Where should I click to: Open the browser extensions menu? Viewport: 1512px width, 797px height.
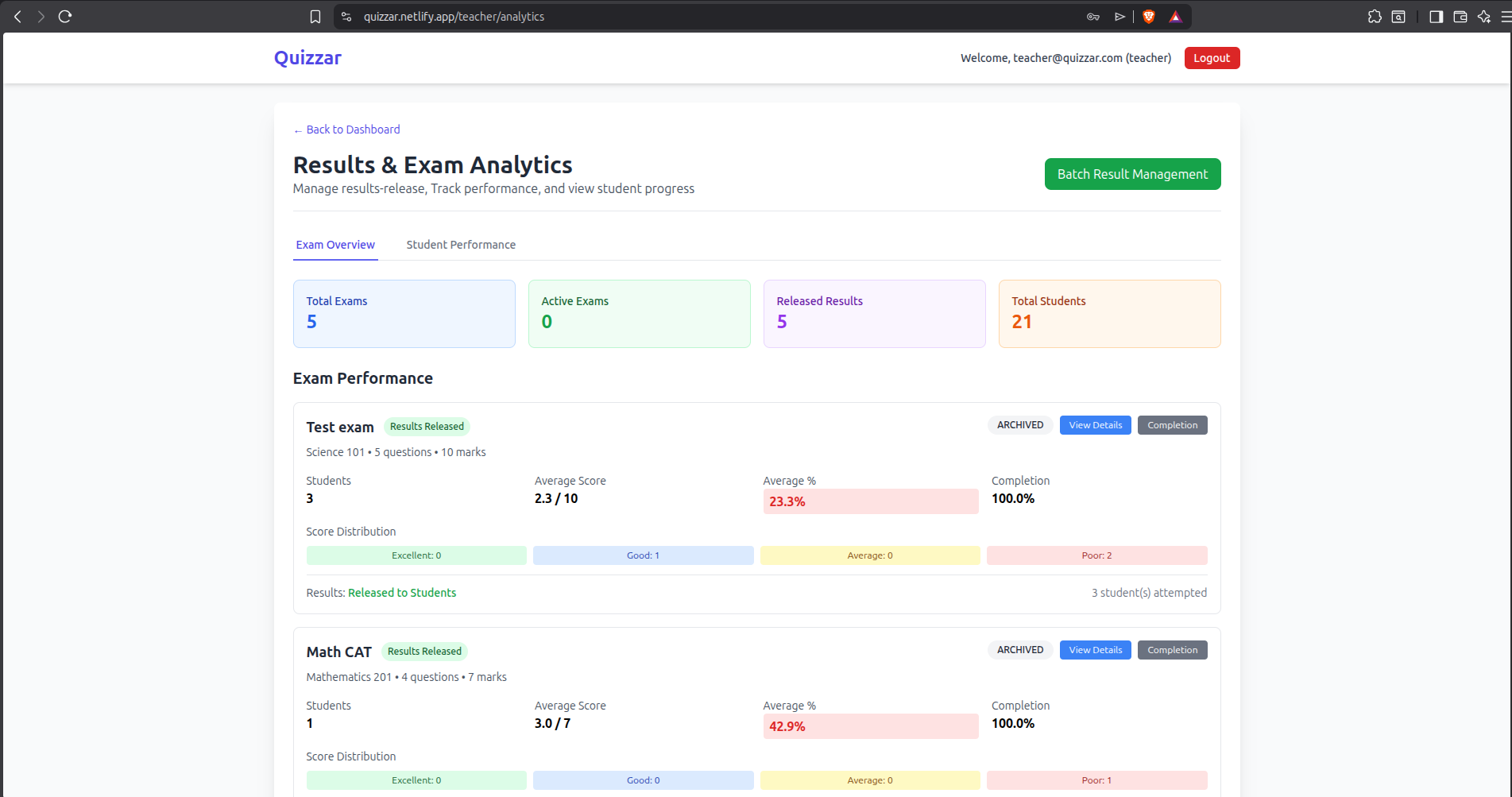(1374, 16)
